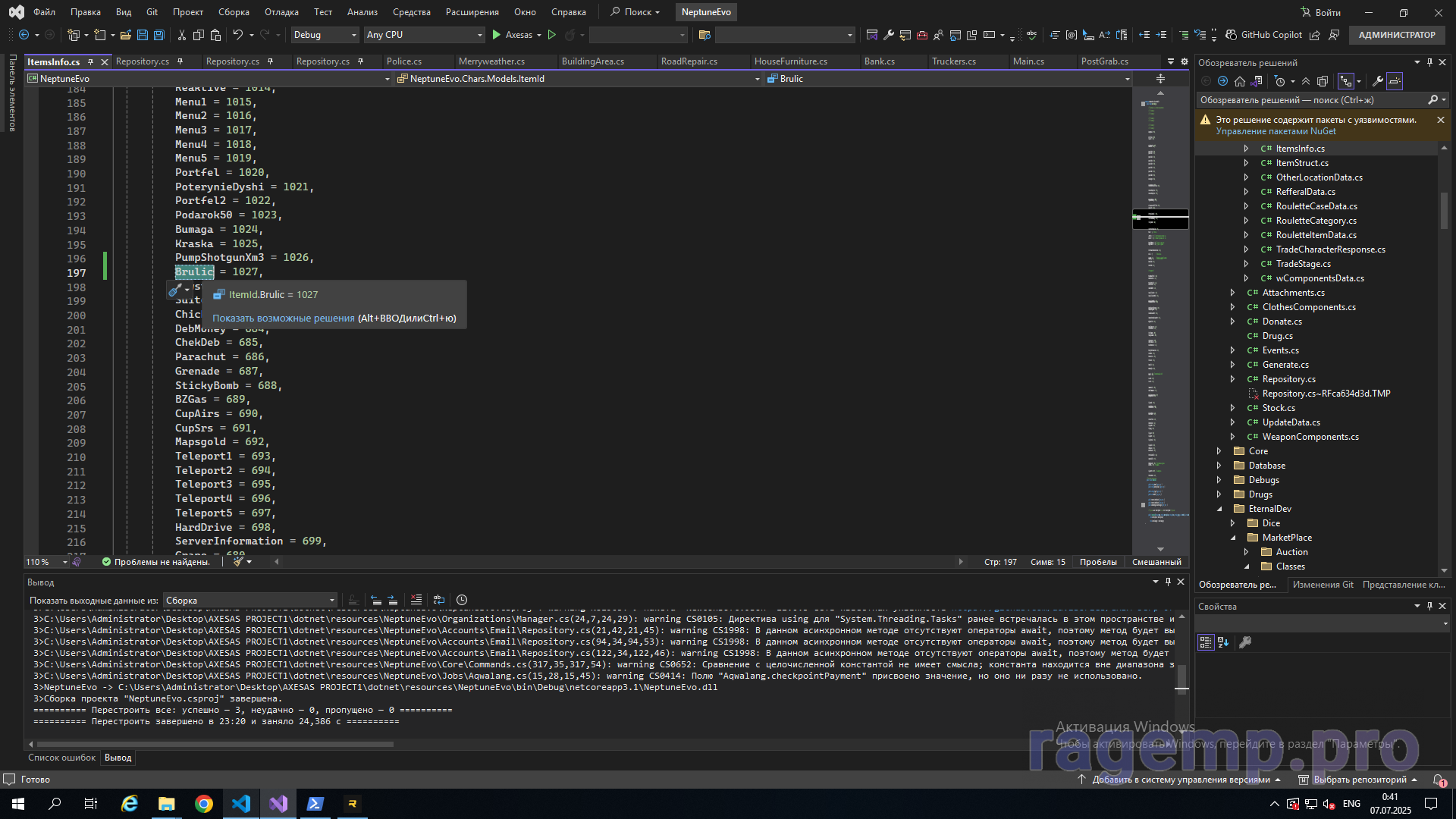Viewport: 1456px width, 819px height.
Task: Open Chrome from Windows taskbar
Action: click(203, 804)
